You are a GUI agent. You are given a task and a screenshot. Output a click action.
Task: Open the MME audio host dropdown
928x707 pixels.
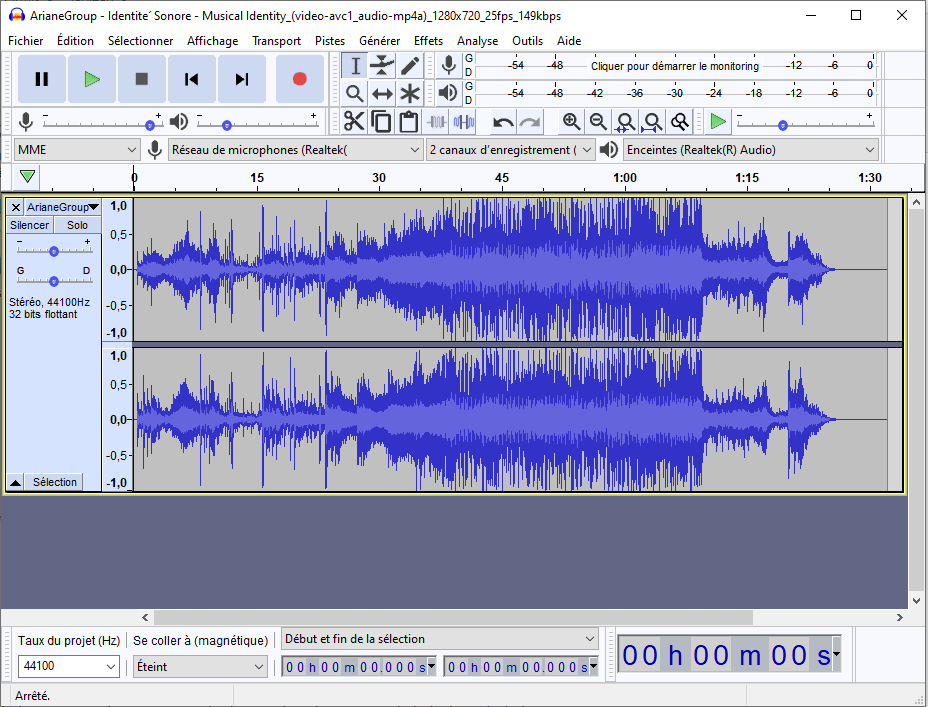click(x=77, y=150)
